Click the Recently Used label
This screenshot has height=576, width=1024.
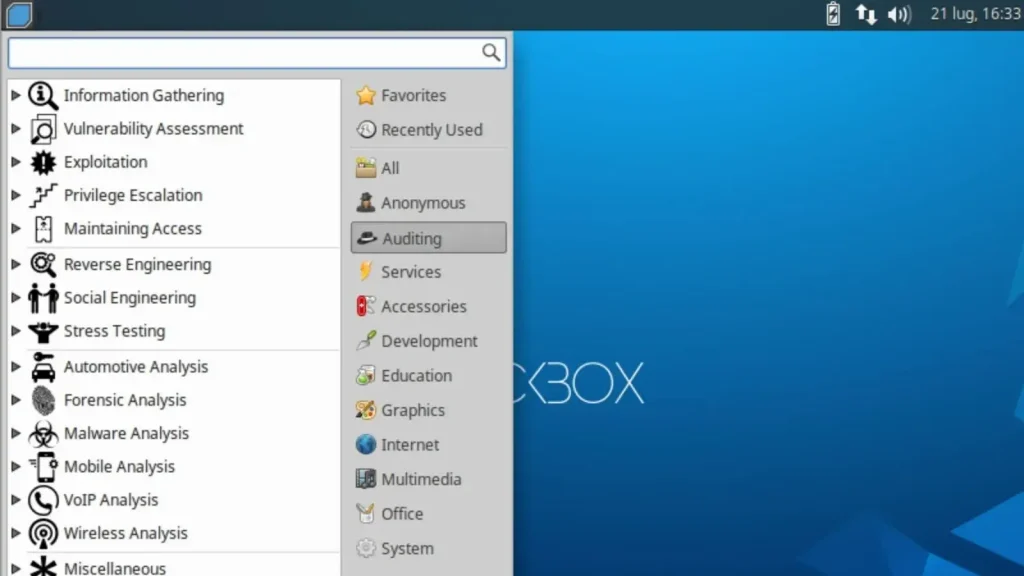[432, 130]
